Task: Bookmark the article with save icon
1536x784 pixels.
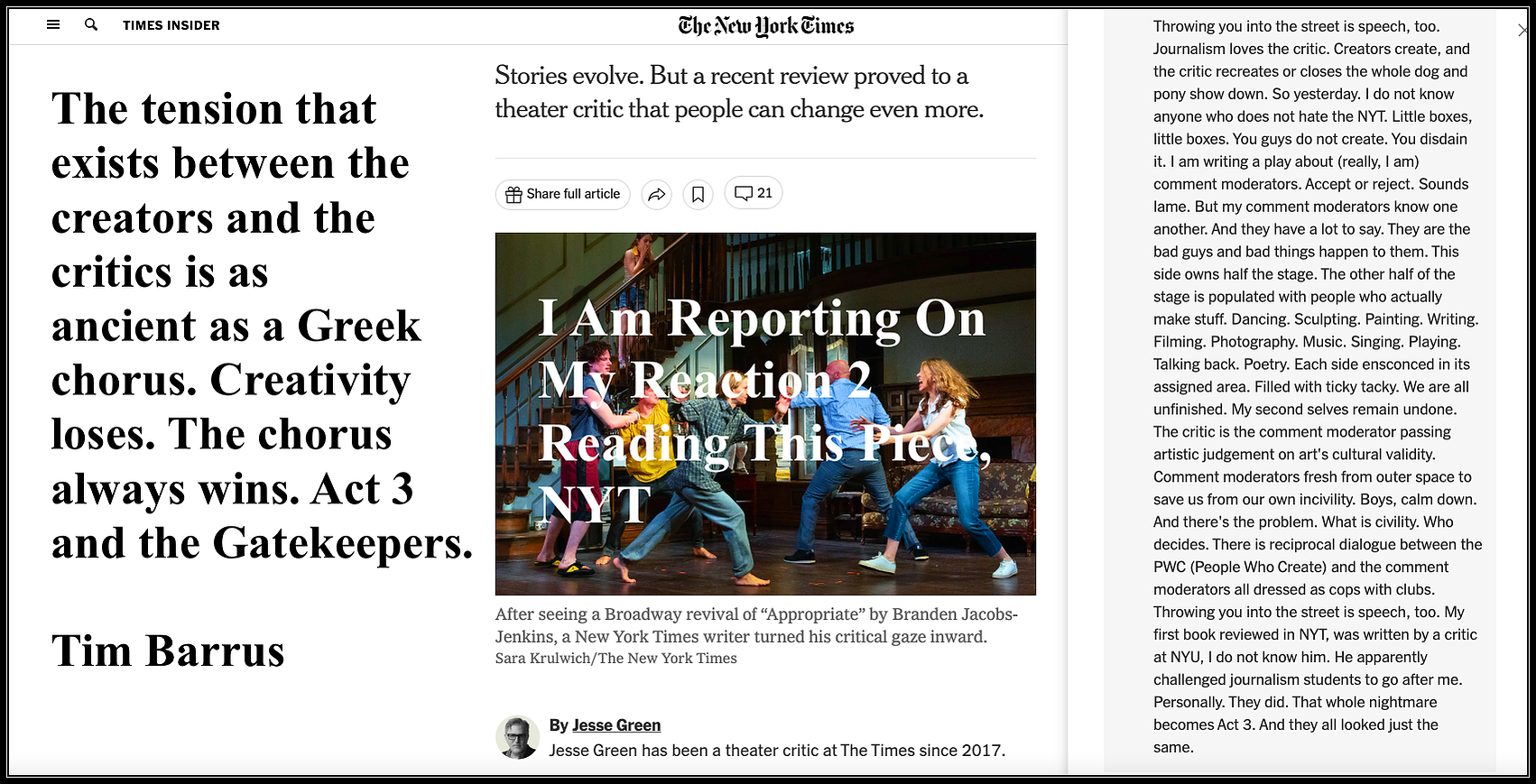Action: point(699,194)
